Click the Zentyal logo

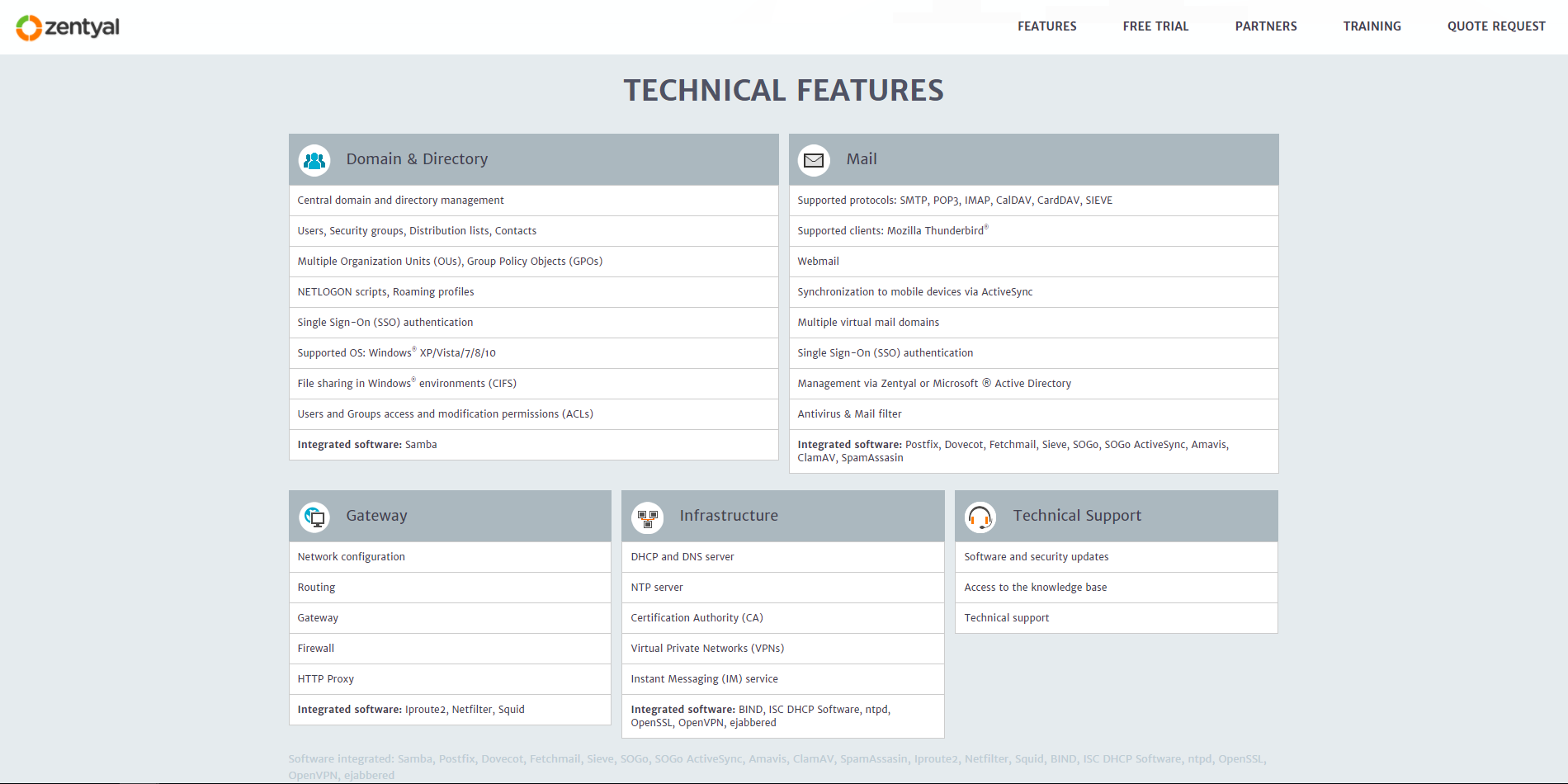click(x=68, y=27)
